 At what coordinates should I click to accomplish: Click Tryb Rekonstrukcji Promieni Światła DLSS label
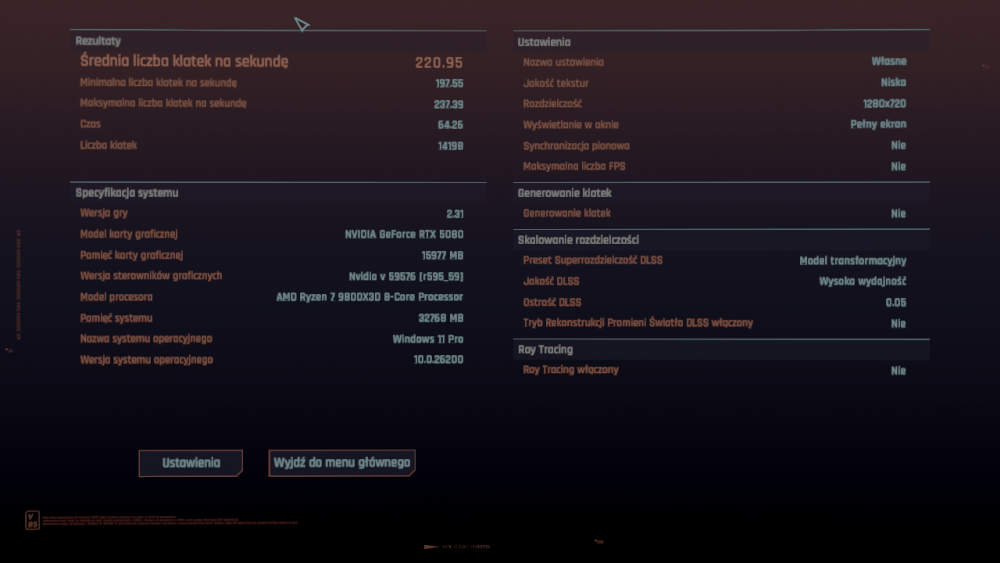point(638,323)
